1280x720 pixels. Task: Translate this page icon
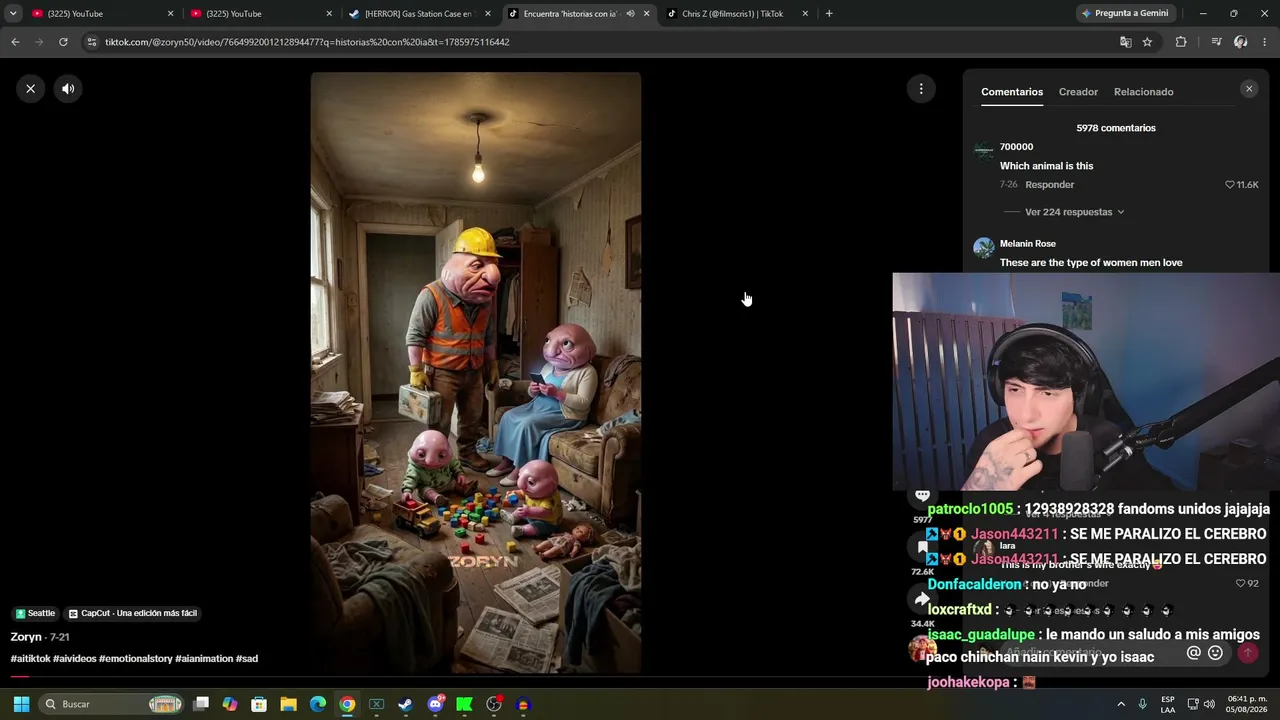(x=1125, y=42)
